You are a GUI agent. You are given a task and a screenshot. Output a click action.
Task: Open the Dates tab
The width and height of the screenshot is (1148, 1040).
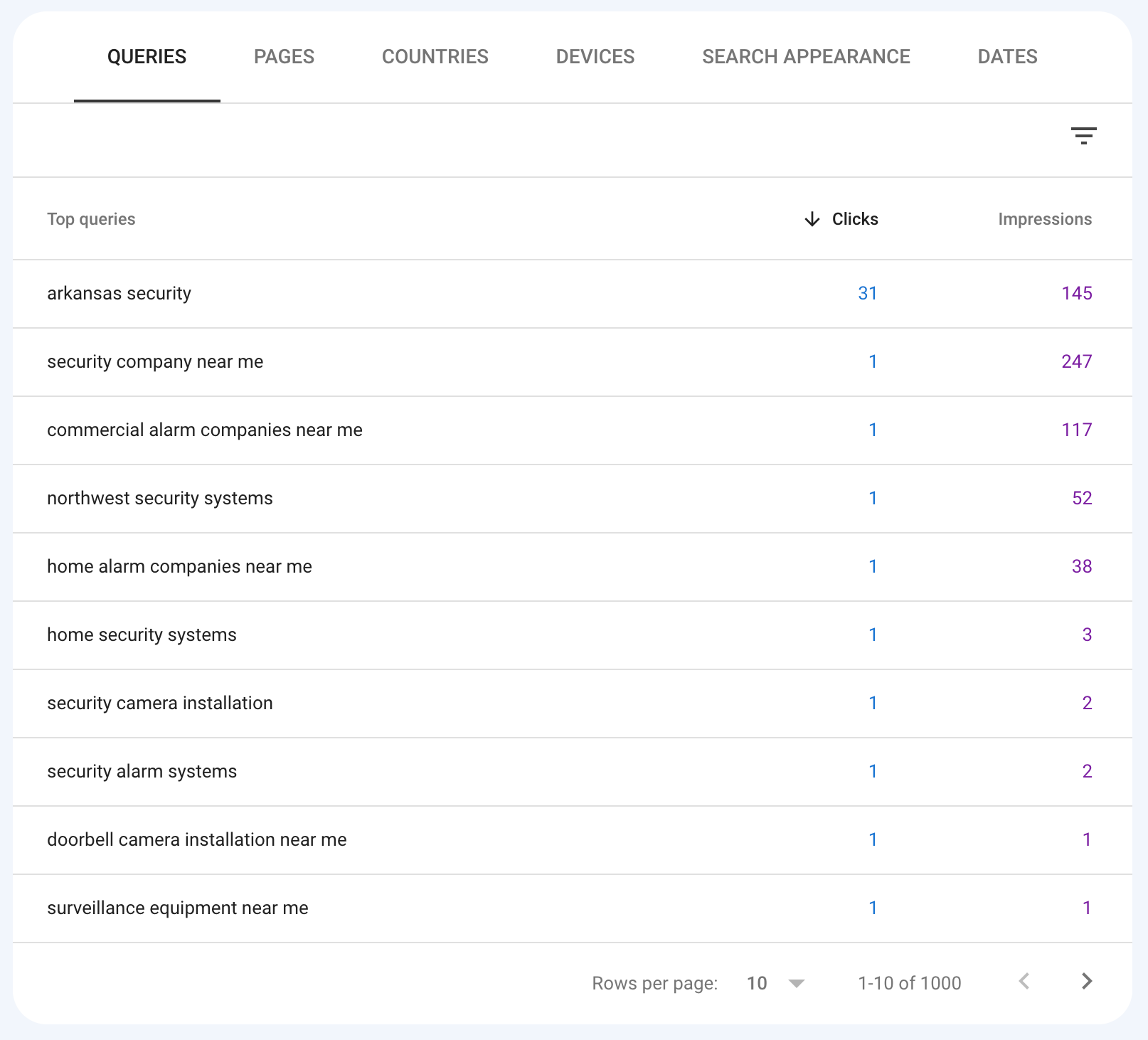1007,57
